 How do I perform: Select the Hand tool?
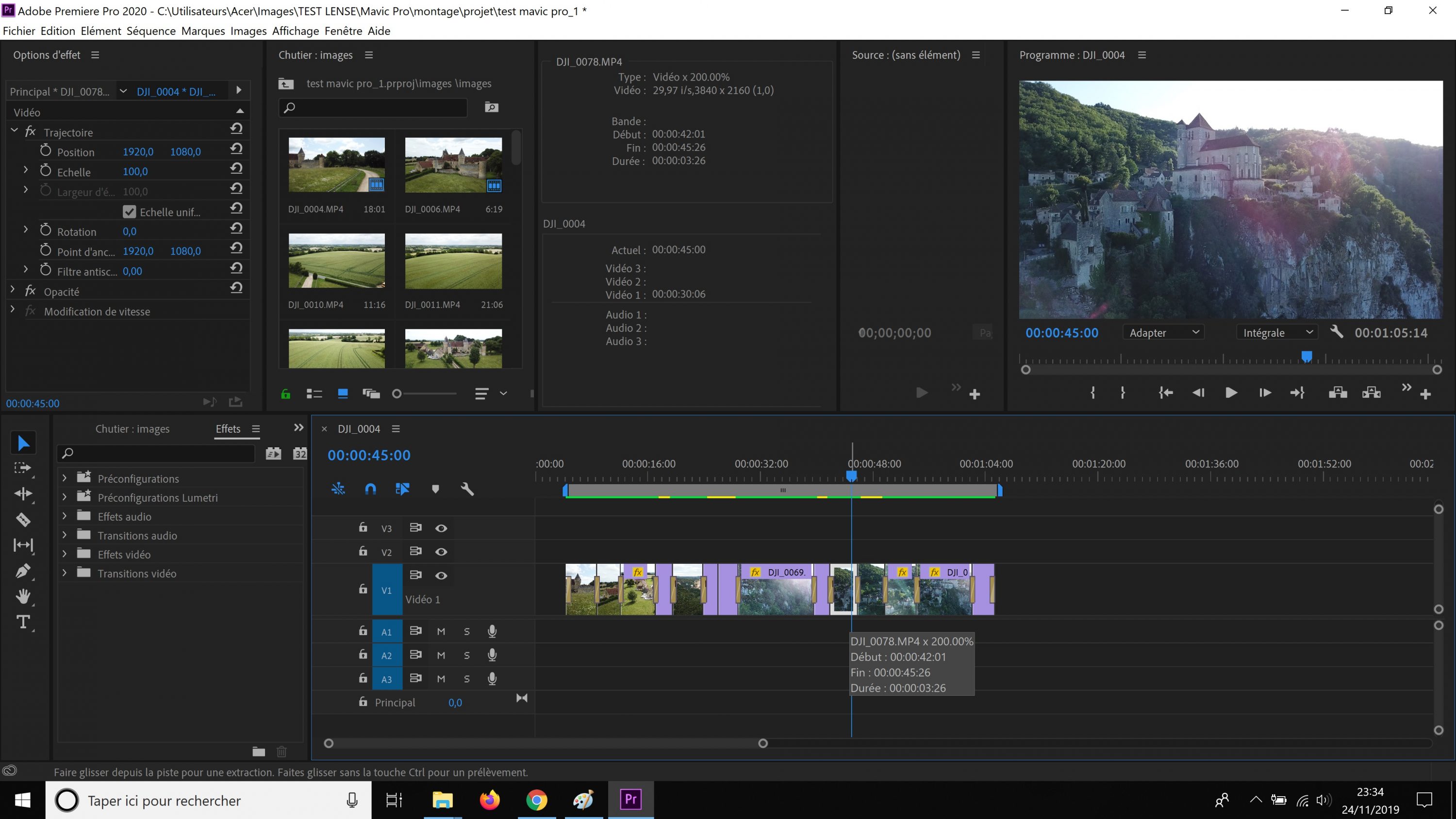[x=23, y=596]
